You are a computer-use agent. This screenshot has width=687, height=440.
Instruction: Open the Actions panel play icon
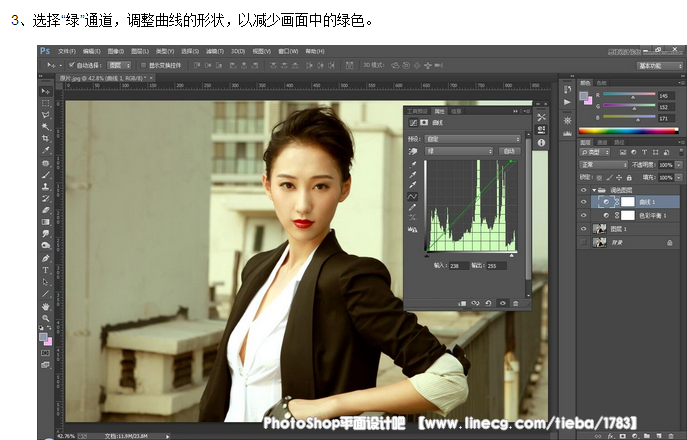pyautogui.click(x=568, y=102)
